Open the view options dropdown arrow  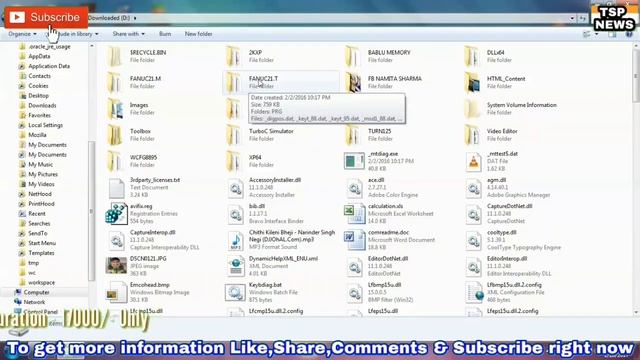[597, 34]
